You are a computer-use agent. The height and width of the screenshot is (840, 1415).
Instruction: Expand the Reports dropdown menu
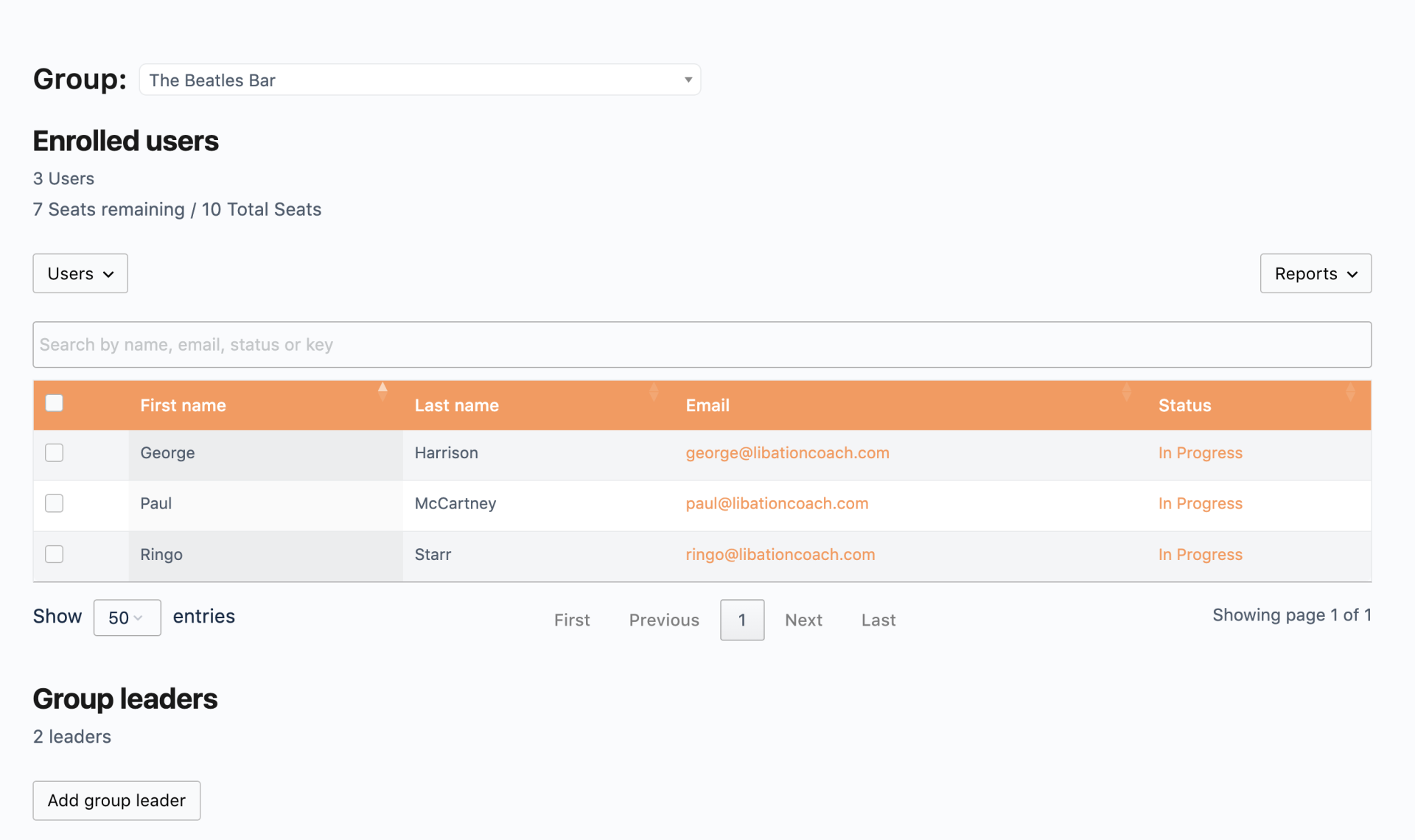pyautogui.click(x=1316, y=273)
